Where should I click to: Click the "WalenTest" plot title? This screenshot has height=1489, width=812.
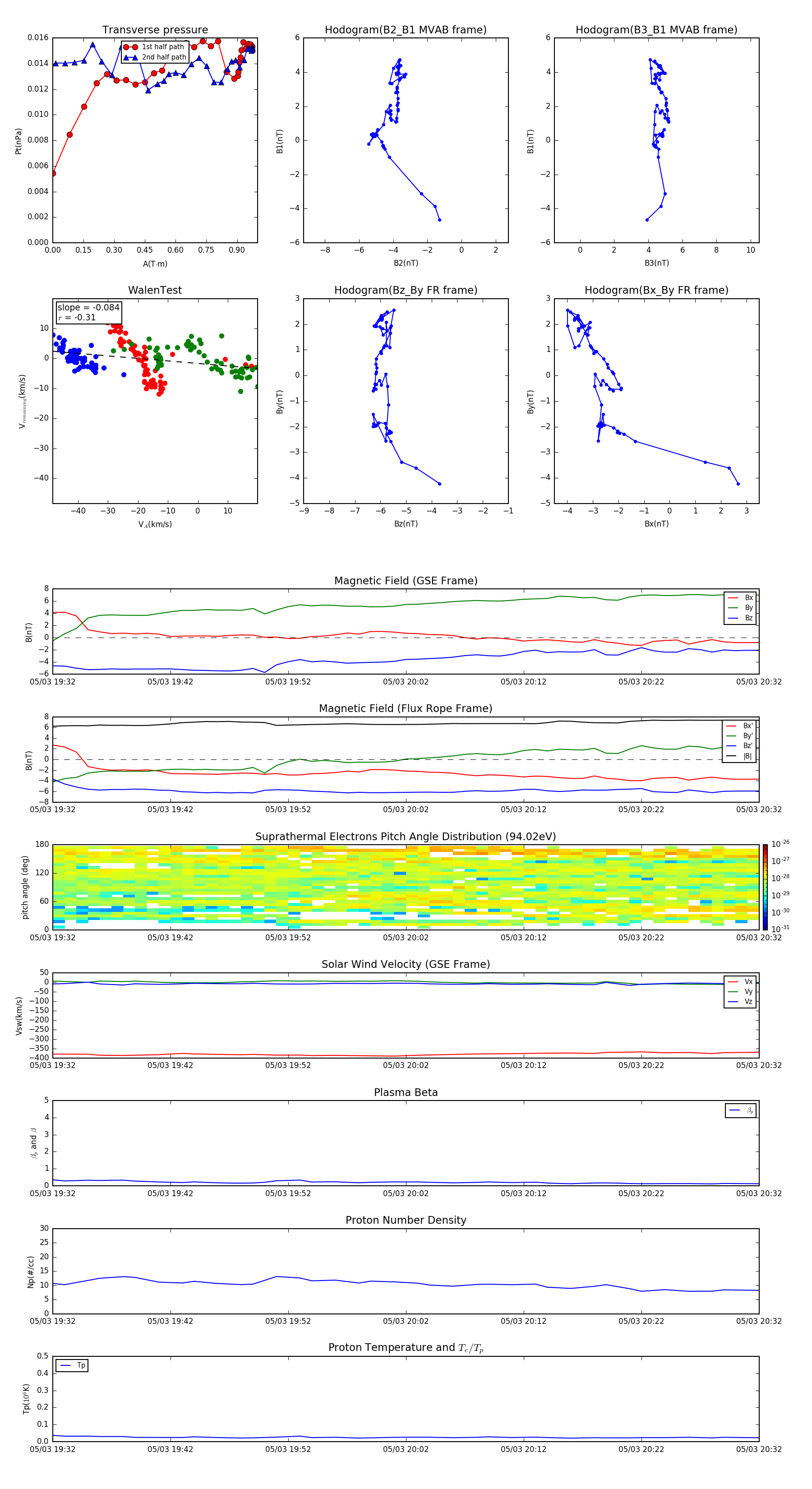155,290
